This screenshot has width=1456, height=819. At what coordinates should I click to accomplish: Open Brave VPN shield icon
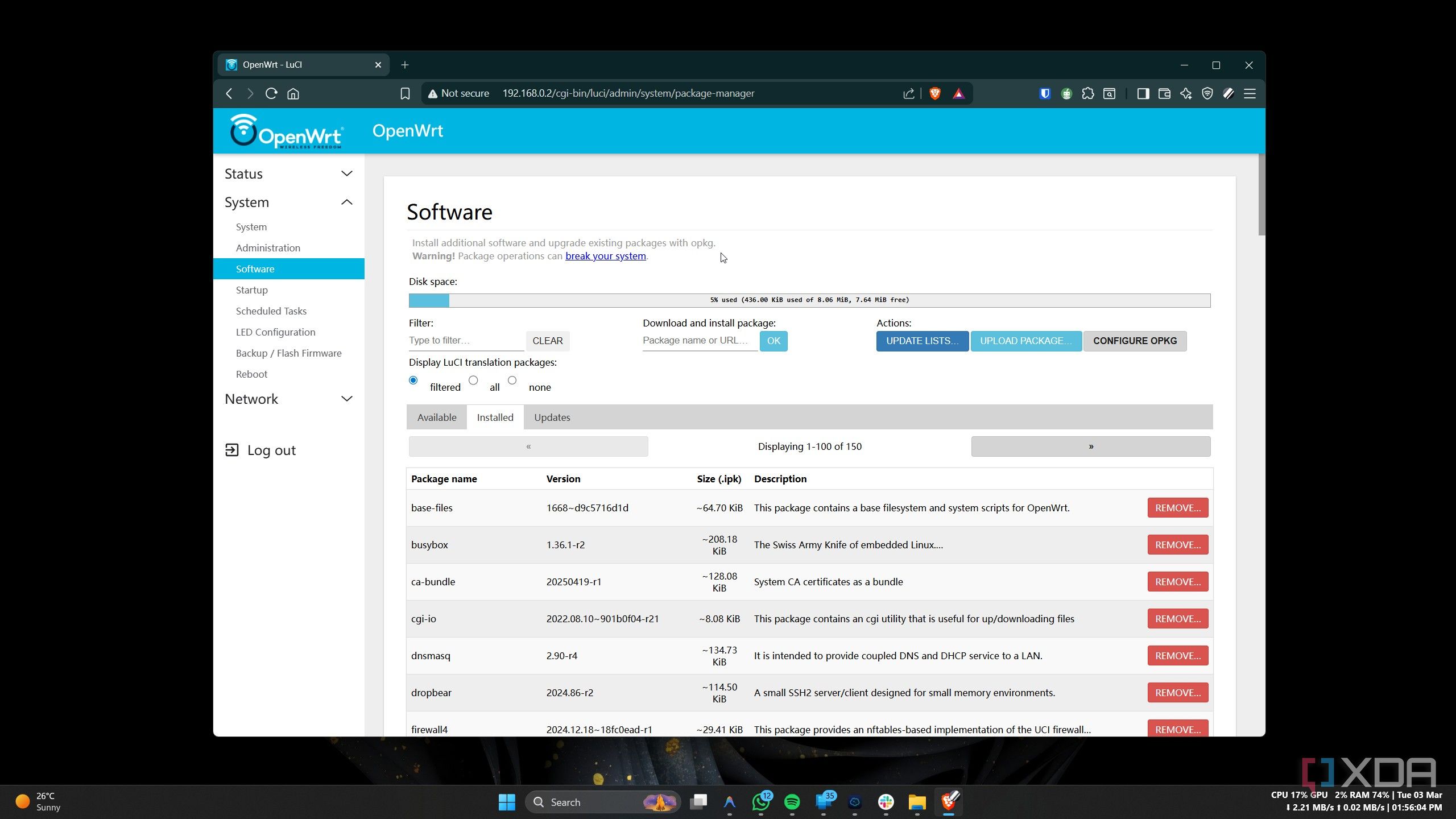[x=1207, y=93]
